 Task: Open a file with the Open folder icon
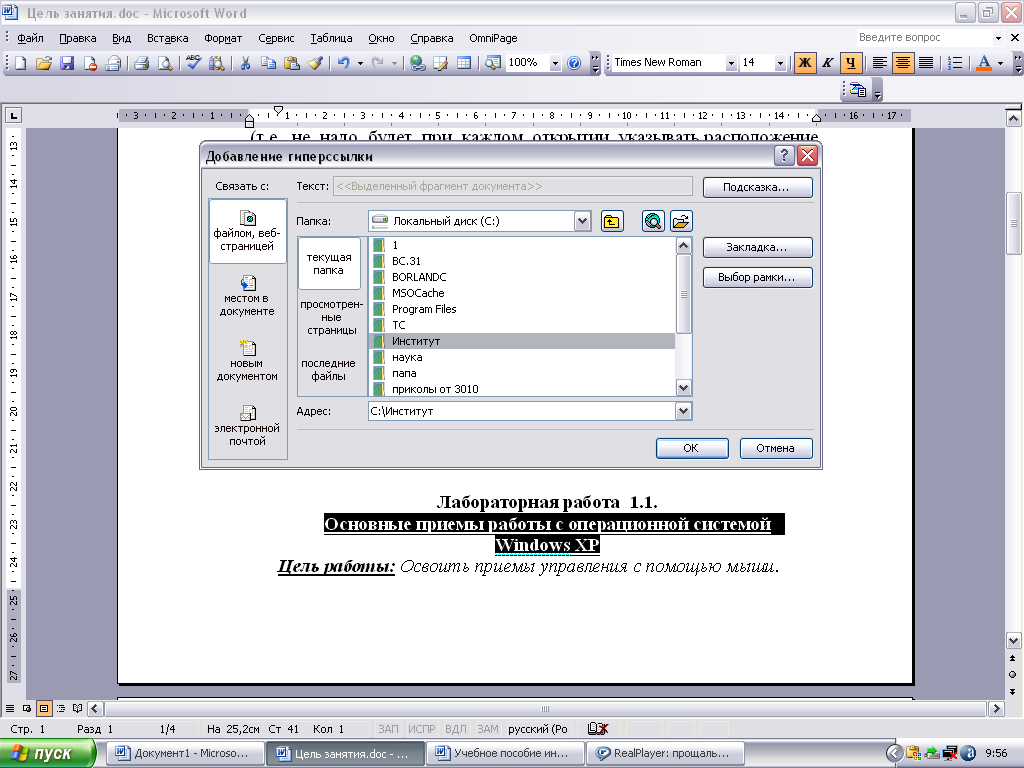44,63
